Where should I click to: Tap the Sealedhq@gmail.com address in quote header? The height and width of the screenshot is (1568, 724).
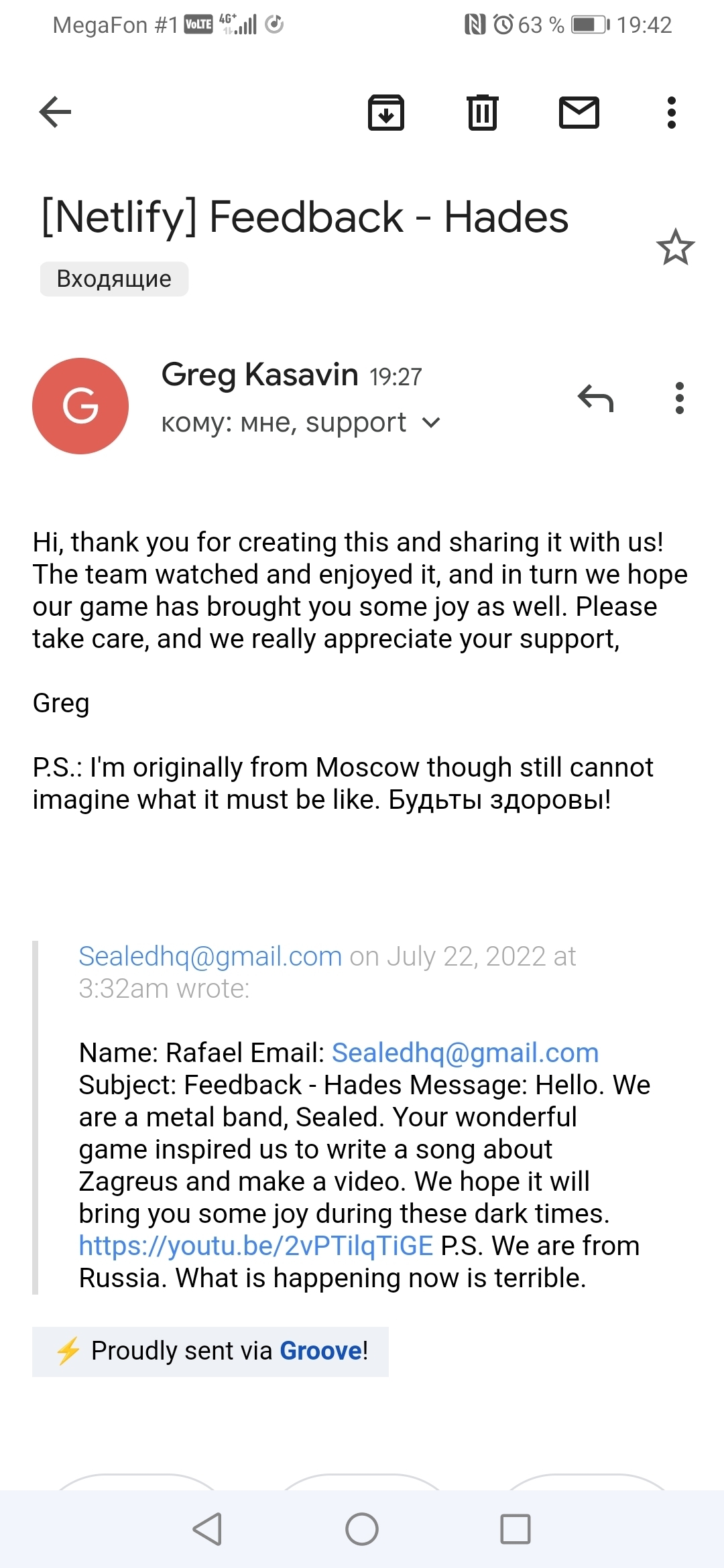point(210,956)
